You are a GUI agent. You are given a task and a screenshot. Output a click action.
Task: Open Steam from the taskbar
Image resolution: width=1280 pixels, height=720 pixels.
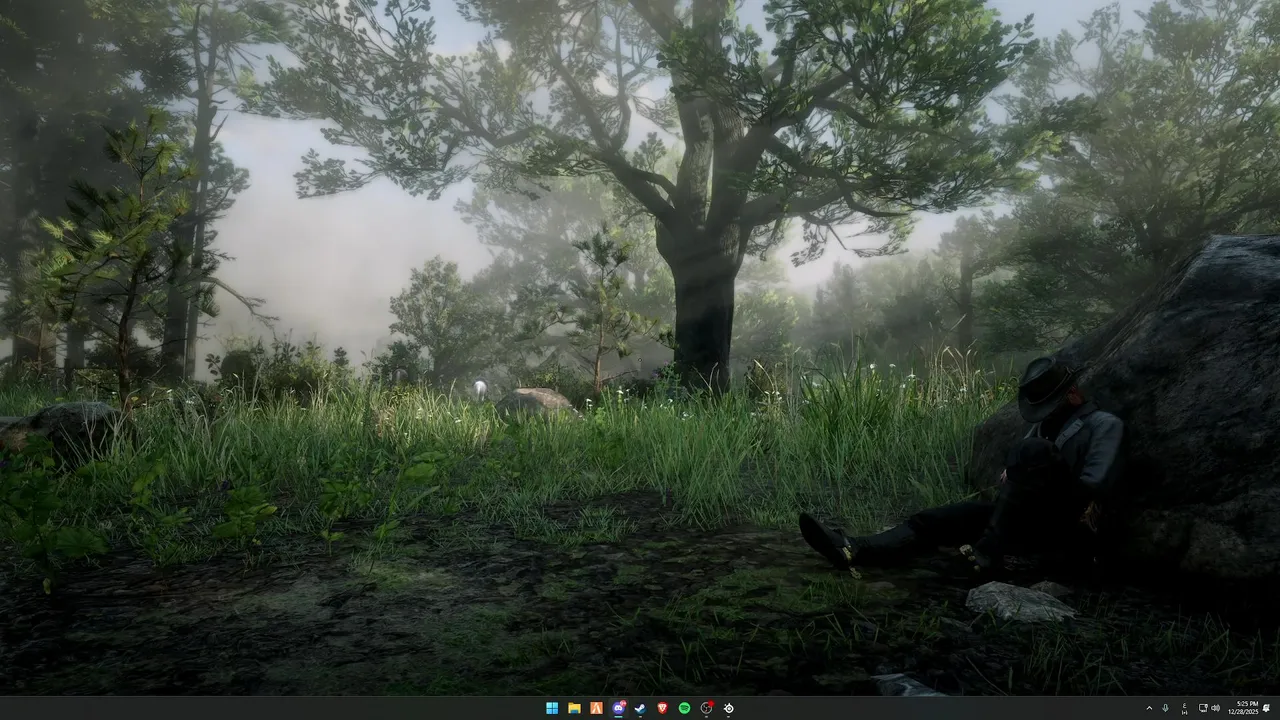pyautogui.click(x=640, y=708)
